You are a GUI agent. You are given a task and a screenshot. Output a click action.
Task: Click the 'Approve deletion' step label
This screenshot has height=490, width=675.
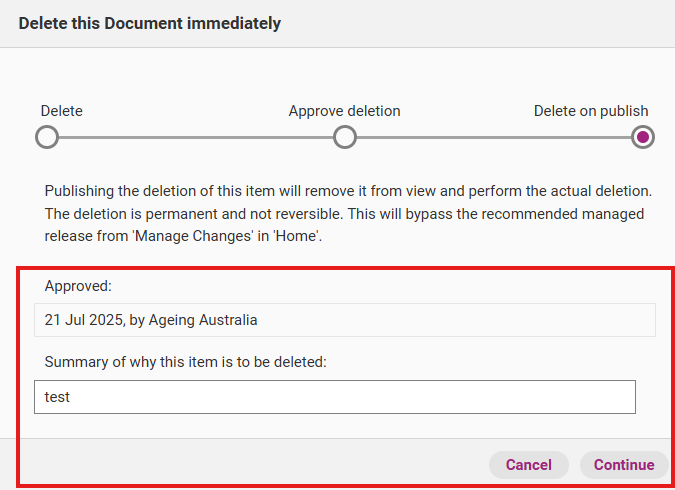(x=344, y=111)
